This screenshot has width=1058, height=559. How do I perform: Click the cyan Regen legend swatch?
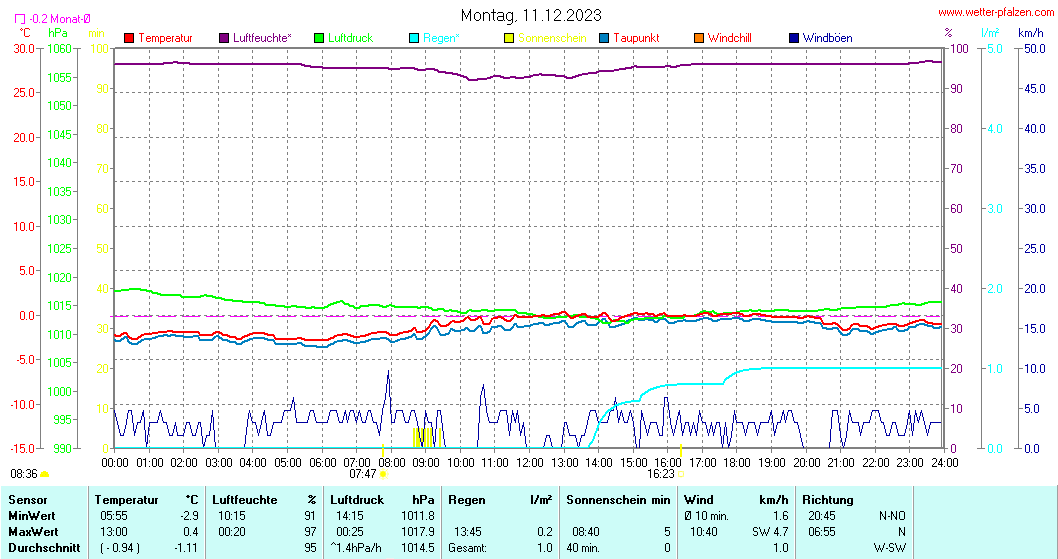414,38
